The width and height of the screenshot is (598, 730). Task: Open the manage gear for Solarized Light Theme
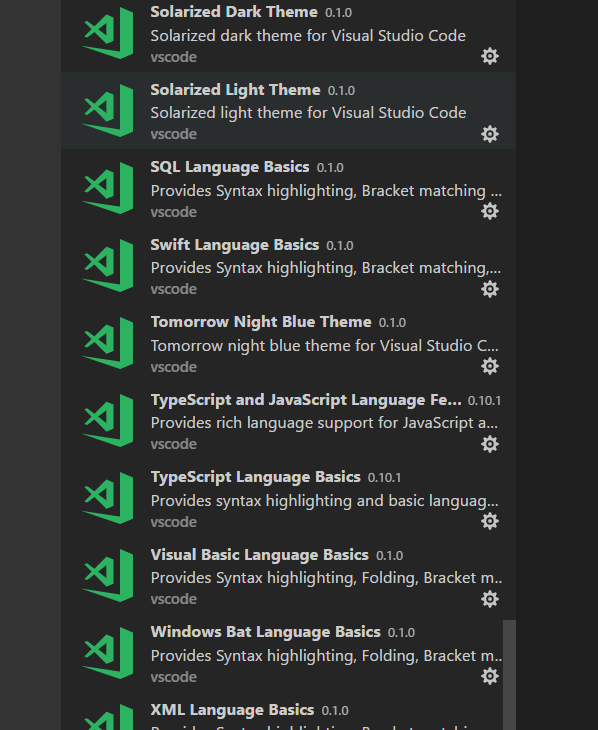click(x=489, y=134)
